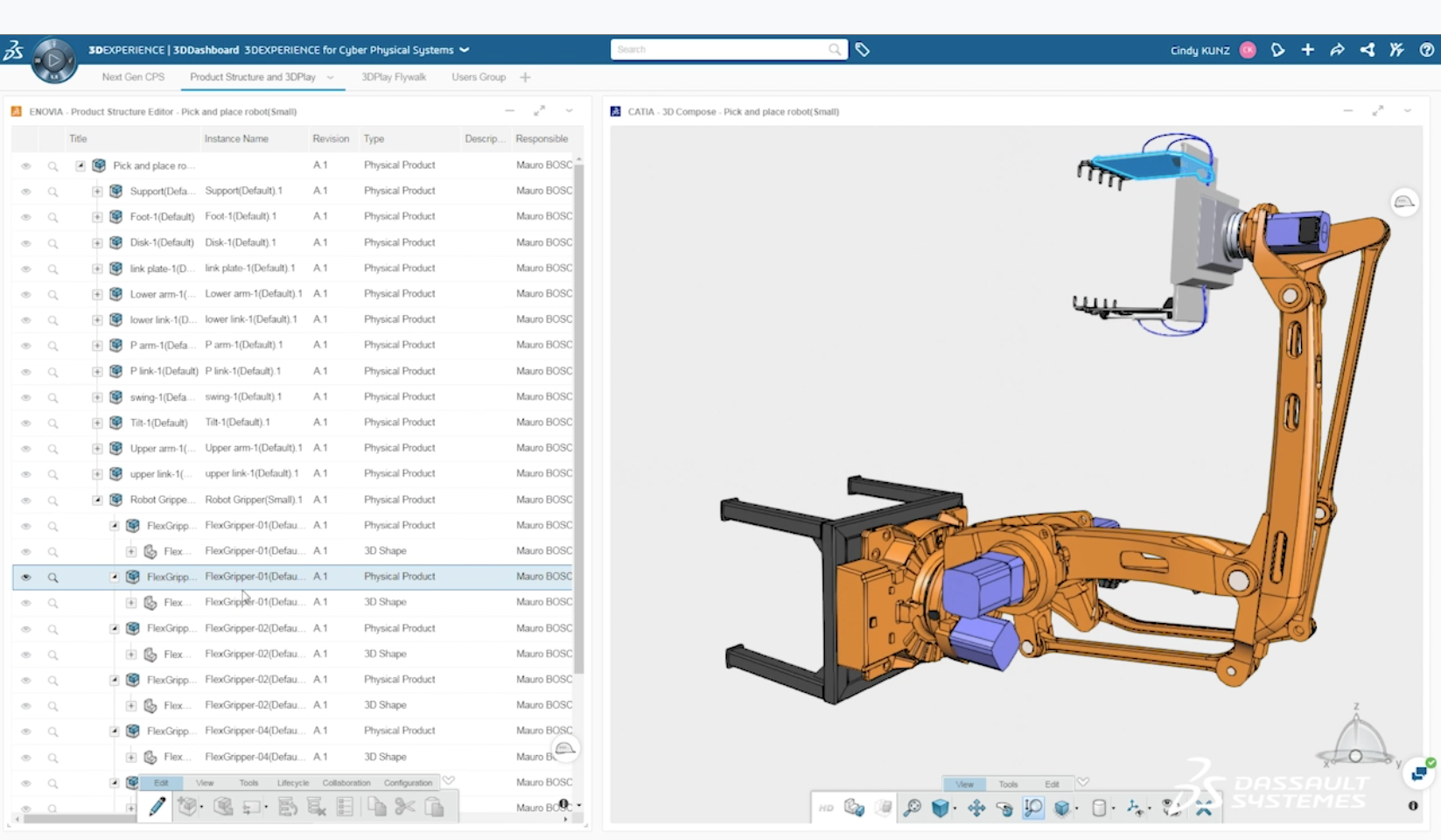Viewport: 1441px width, 840px height.
Task: Toggle visibility eye for Tilt-1(Default) row
Action: (25, 423)
